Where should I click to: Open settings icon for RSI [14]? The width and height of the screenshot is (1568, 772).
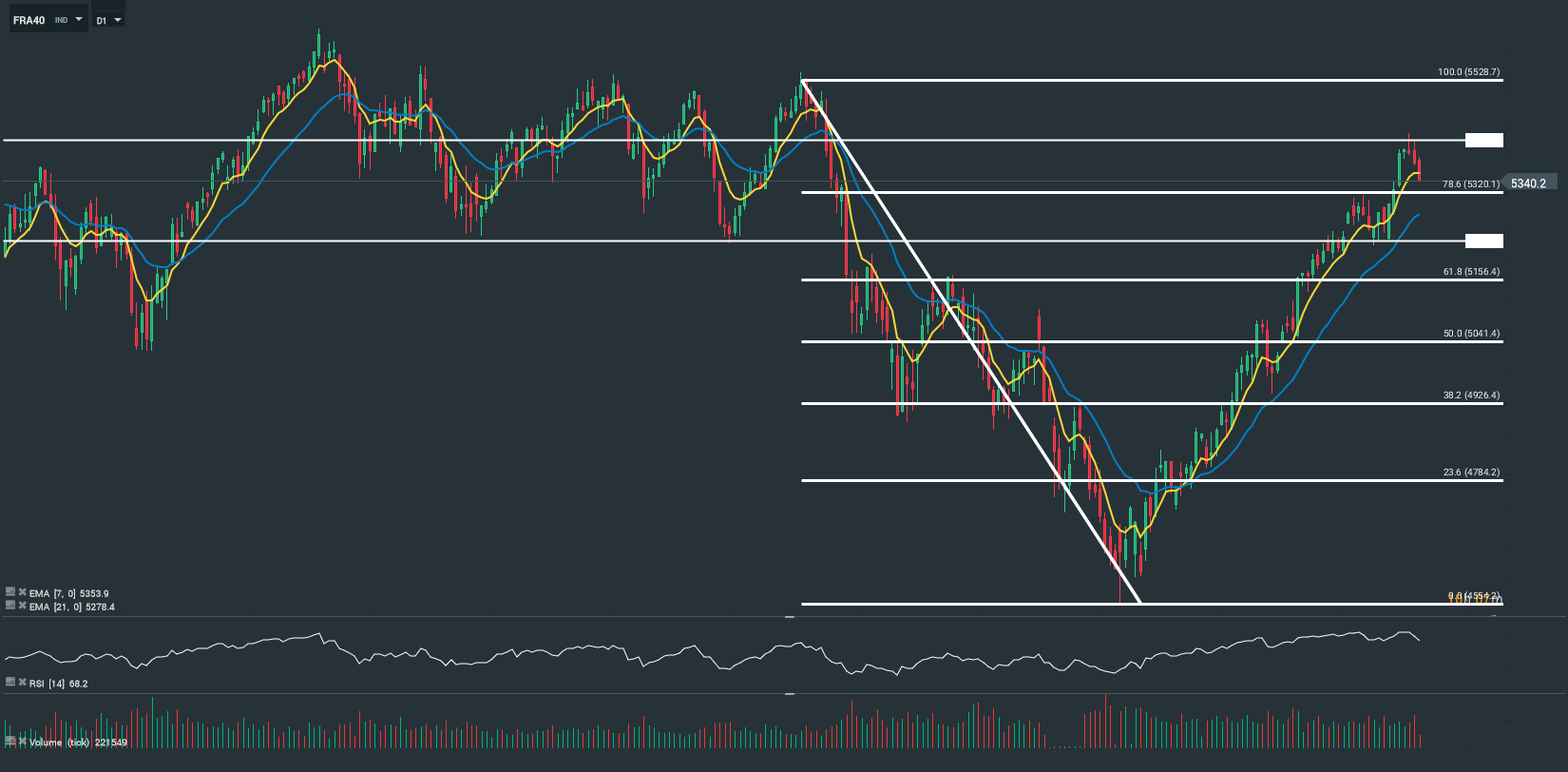10,682
